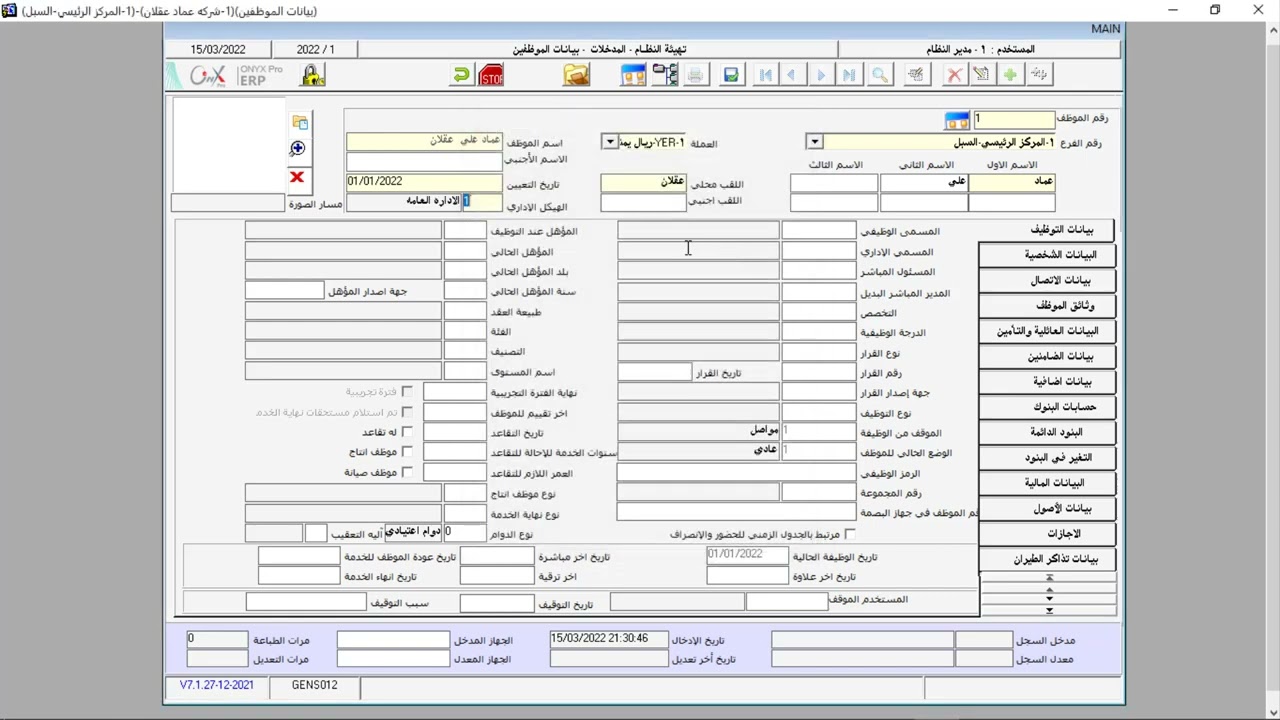Click the rightmost toolbar icon after the plus
The image size is (1280, 720).
pos(1039,75)
